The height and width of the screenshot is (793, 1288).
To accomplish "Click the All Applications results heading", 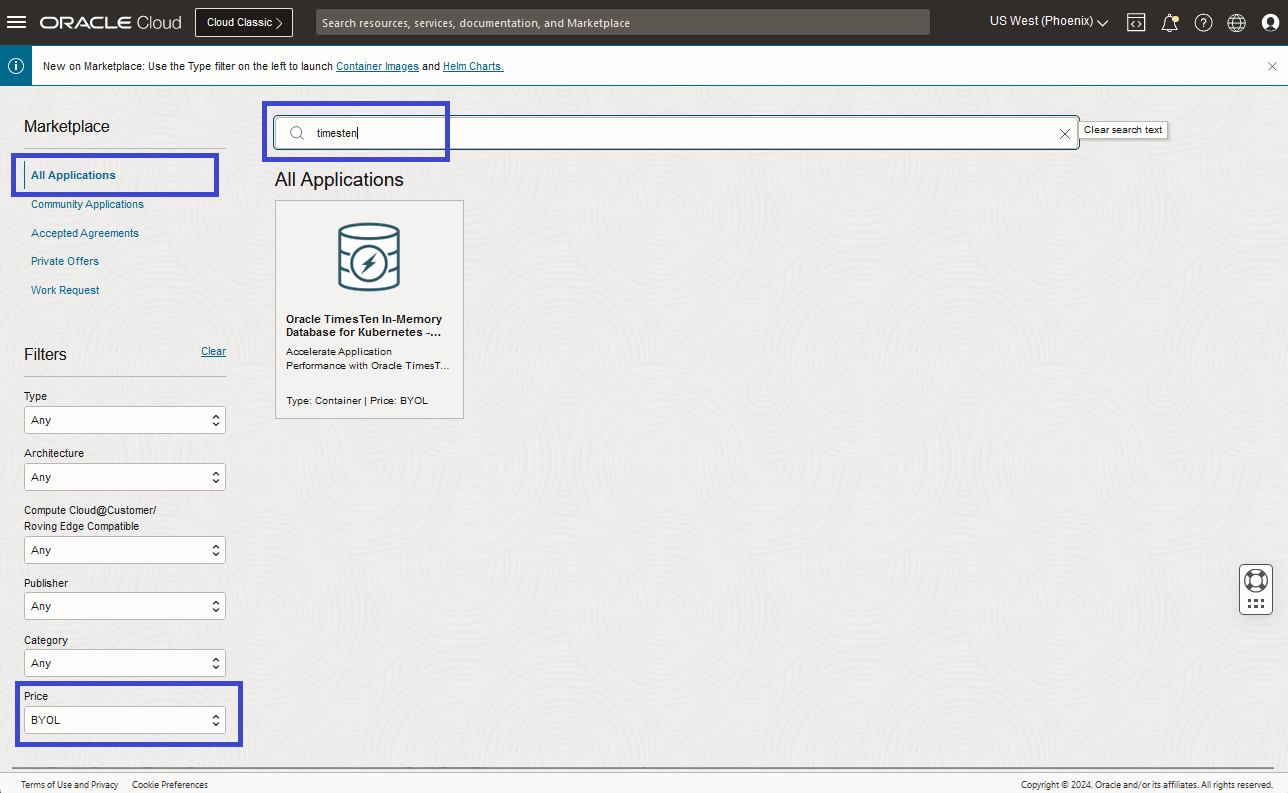I will tap(339, 180).
